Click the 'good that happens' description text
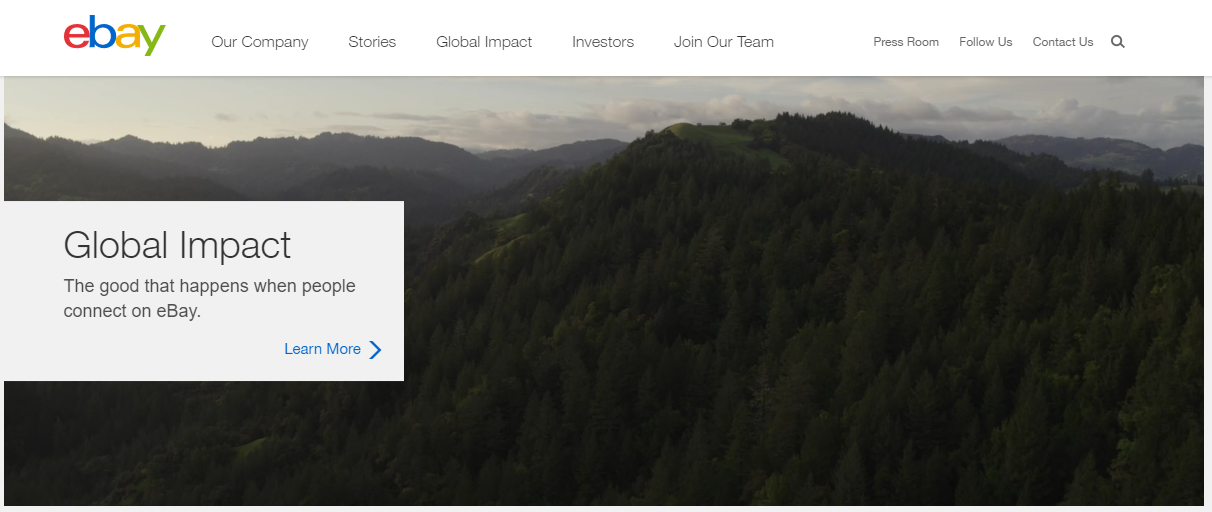 [210, 299]
